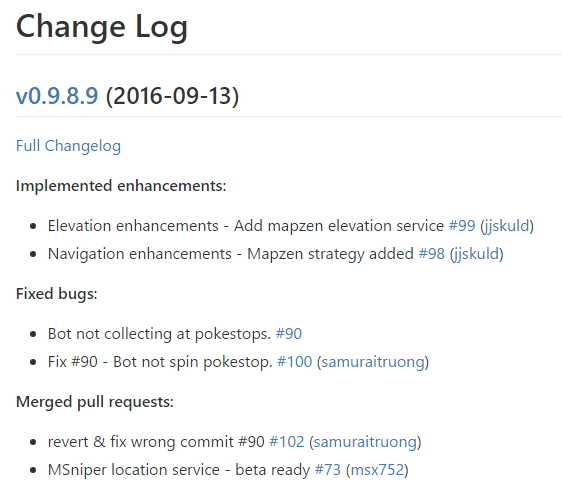Open pull request #73 link
Image resolution: width=562 pixels, height=492 pixels.
328,469
